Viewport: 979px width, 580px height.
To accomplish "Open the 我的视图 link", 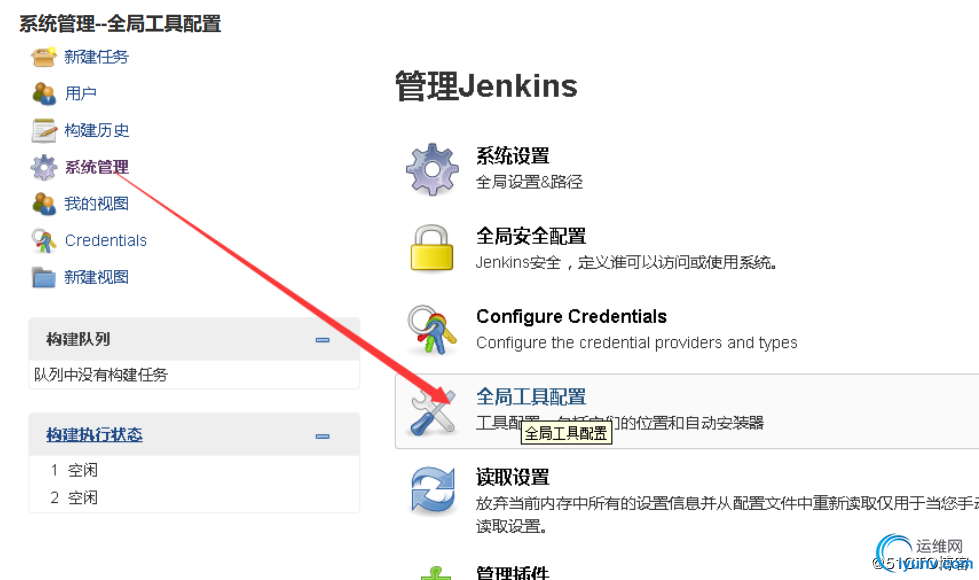I will point(97,204).
